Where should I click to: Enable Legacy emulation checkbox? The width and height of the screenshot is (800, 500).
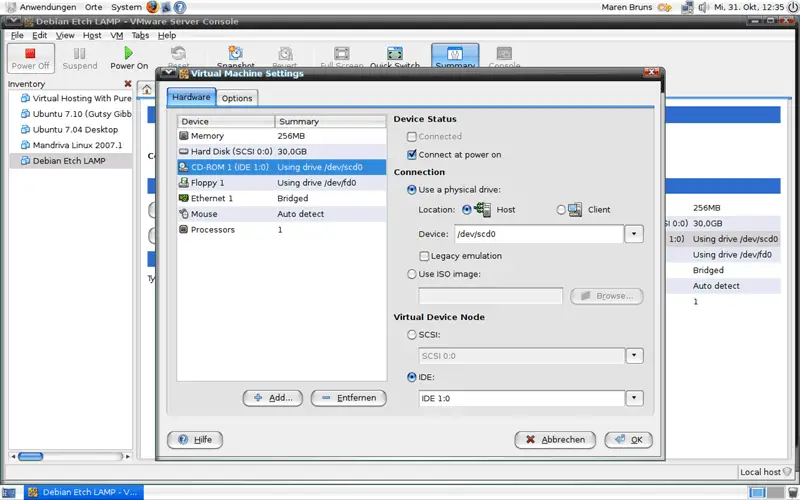click(x=424, y=256)
